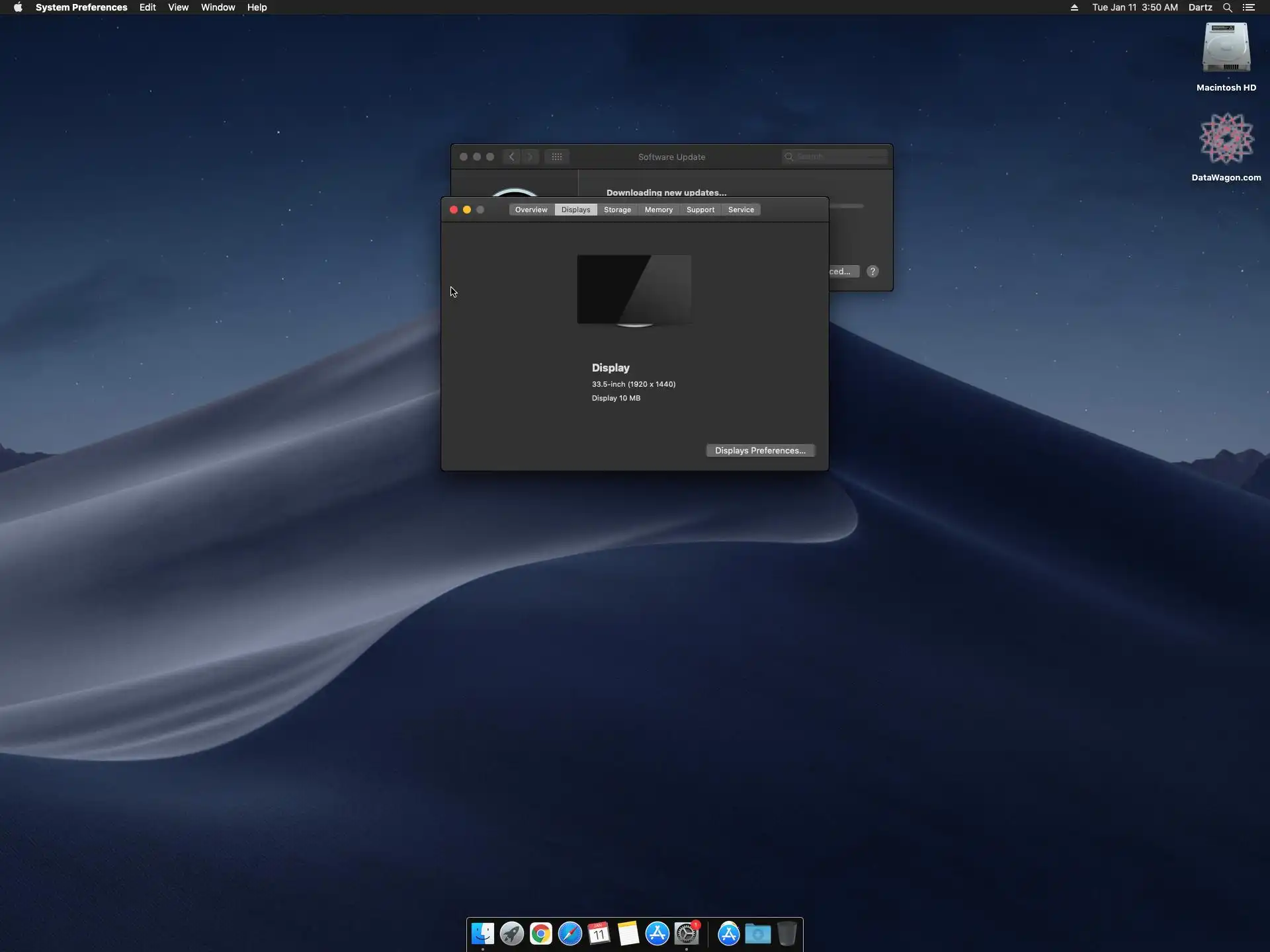Open Google Chrome from the Dock
This screenshot has width=1270, height=952.
click(540, 933)
